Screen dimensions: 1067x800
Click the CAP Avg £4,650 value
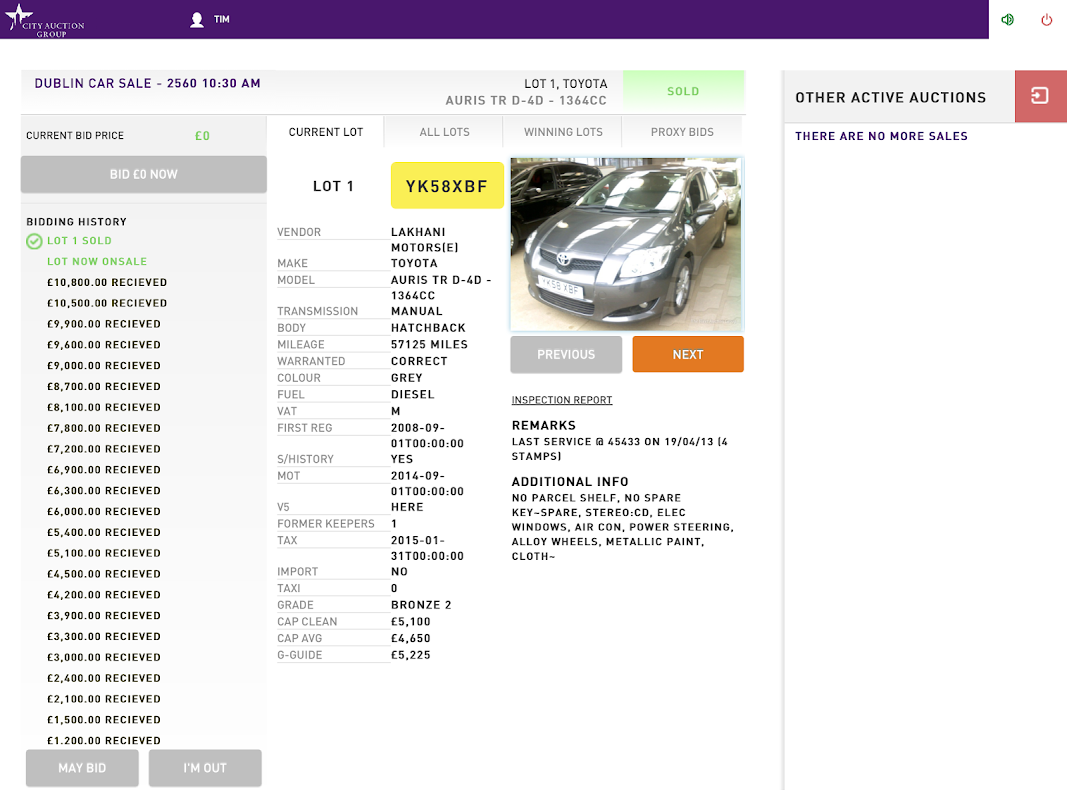pyautogui.click(x=411, y=638)
